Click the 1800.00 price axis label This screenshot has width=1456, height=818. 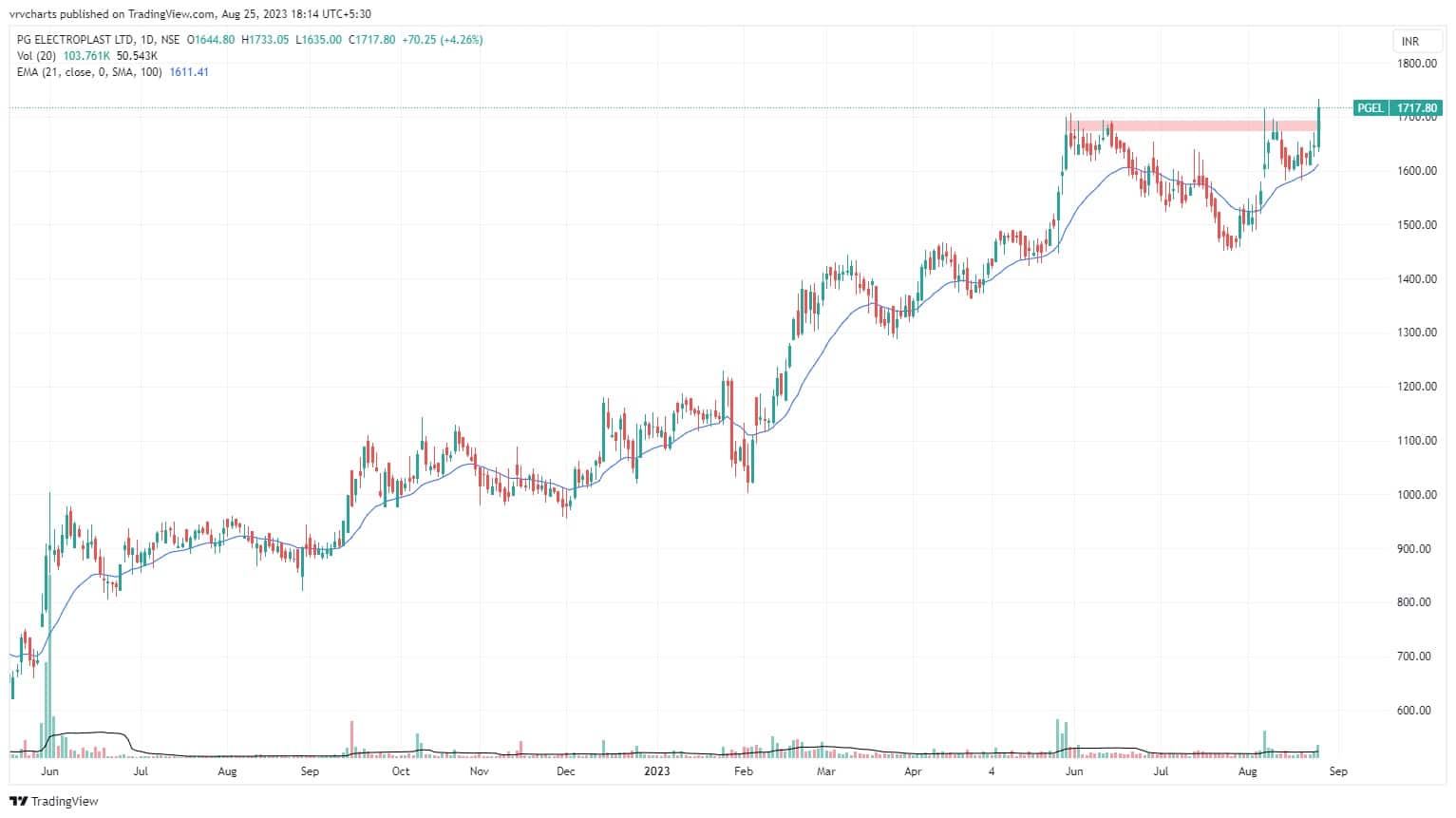[x=1416, y=64]
